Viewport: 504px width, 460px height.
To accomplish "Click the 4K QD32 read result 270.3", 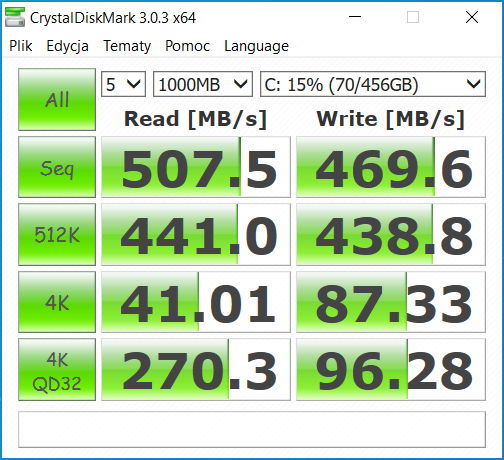I will (x=196, y=370).
